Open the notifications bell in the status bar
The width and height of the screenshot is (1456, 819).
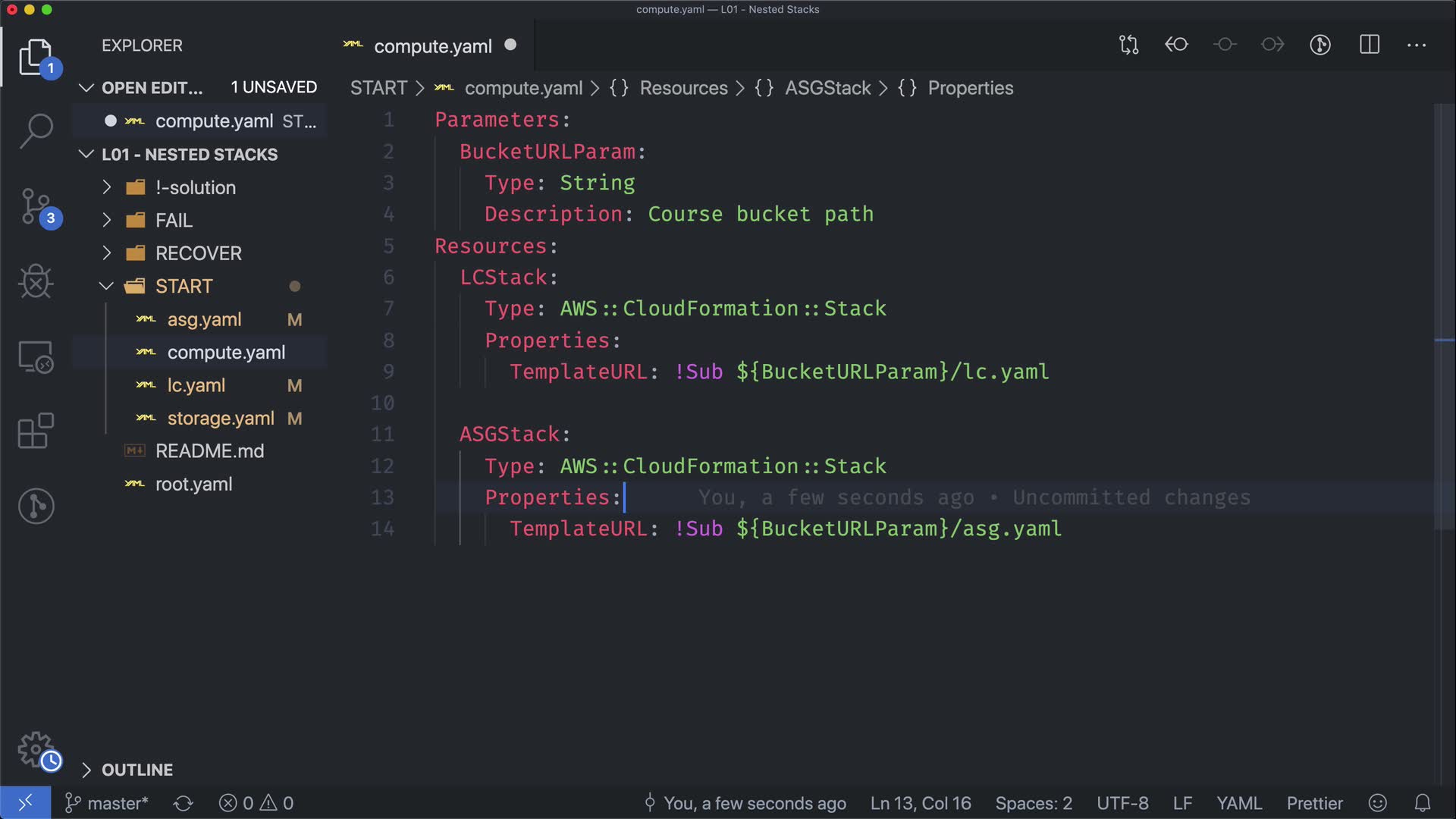(x=1423, y=803)
